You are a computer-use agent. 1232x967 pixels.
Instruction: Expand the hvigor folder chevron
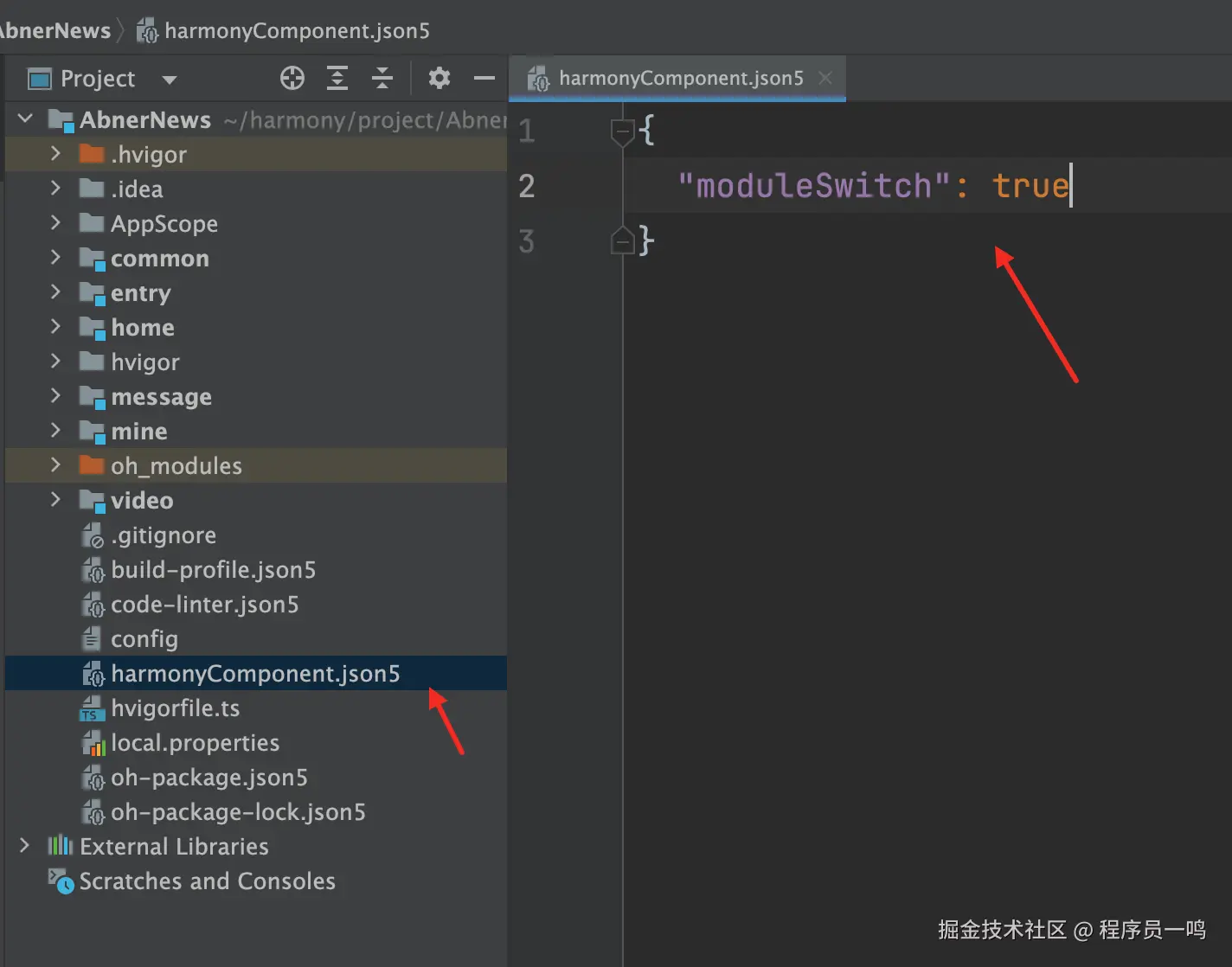coord(55,361)
